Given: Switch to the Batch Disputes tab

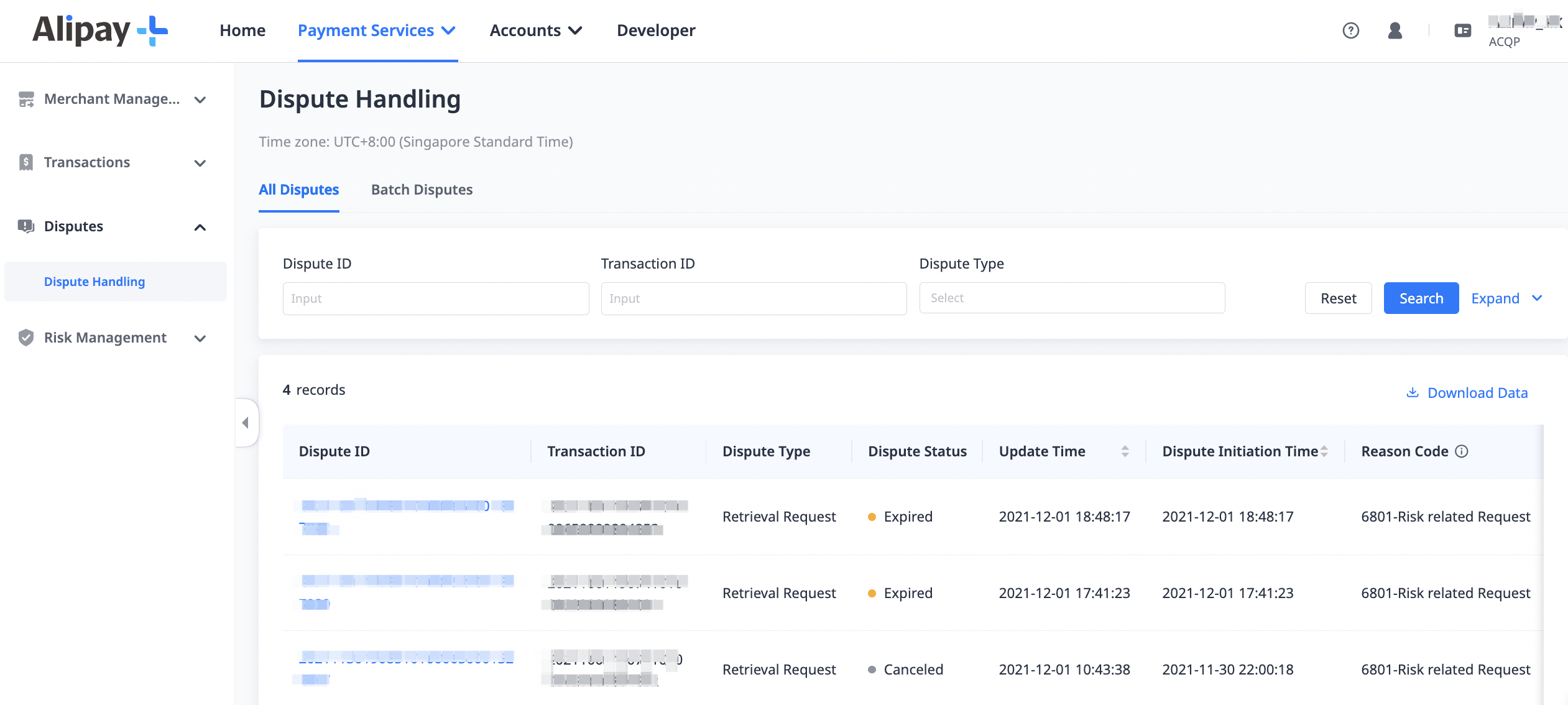Looking at the screenshot, I should pos(422,190).
